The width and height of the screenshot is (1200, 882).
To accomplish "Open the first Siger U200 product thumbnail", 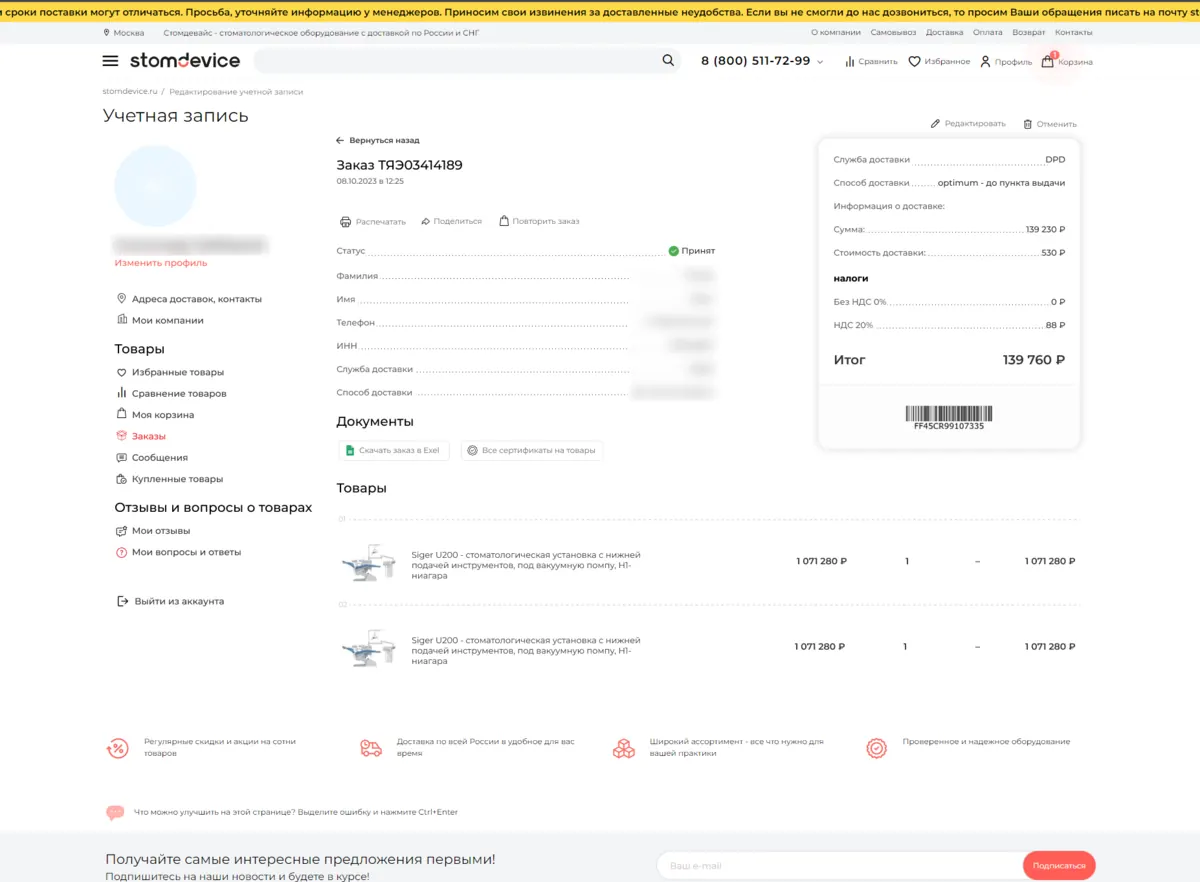I will click(x=368, y=563).
